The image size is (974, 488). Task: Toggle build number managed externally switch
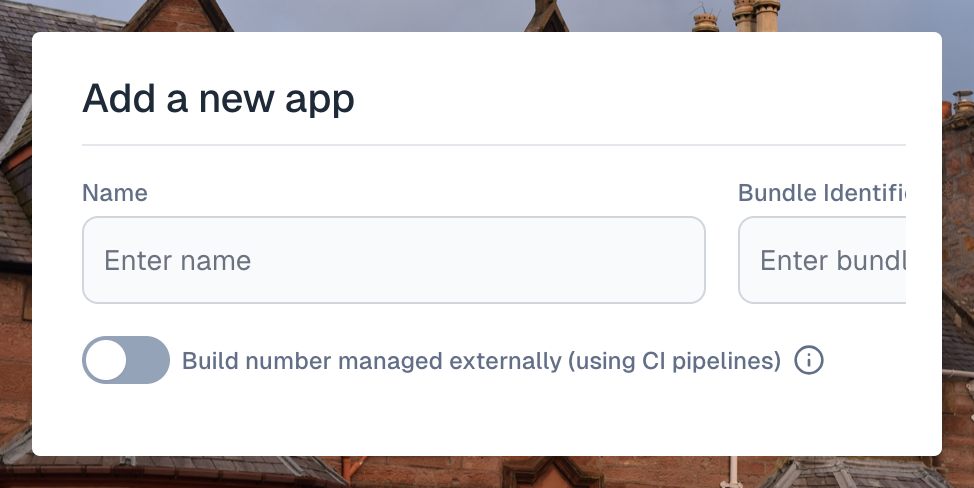[126, 360]
